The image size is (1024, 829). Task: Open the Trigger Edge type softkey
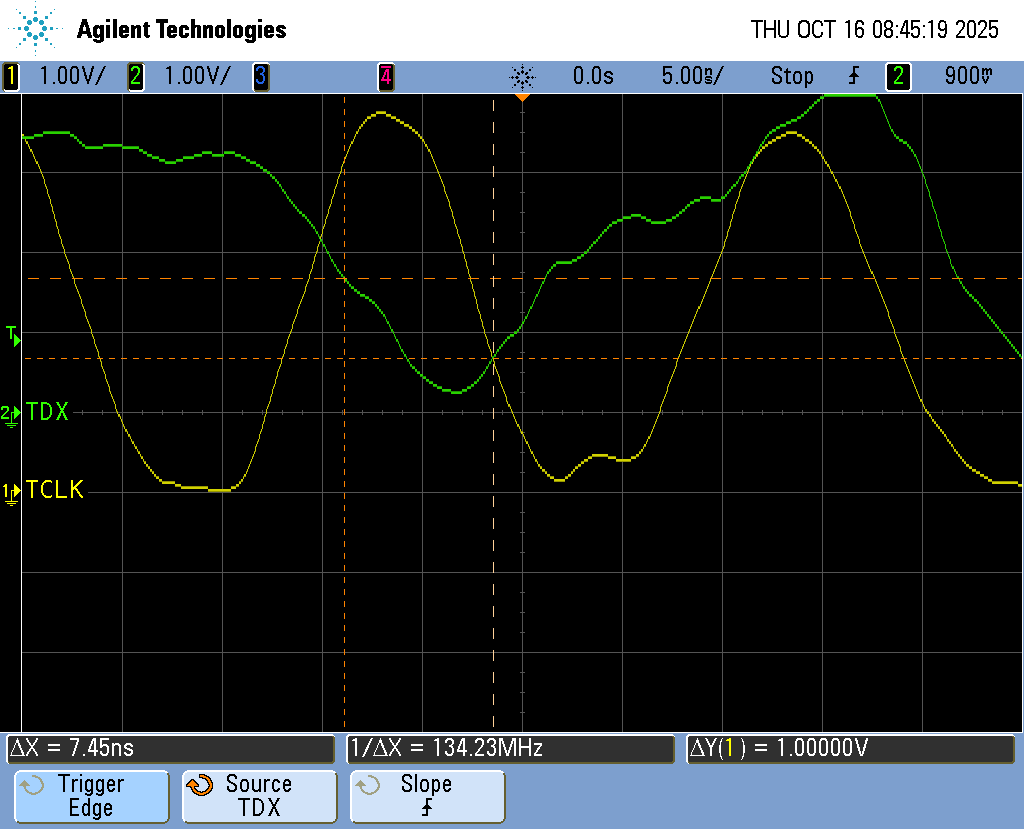click(91, 796)
